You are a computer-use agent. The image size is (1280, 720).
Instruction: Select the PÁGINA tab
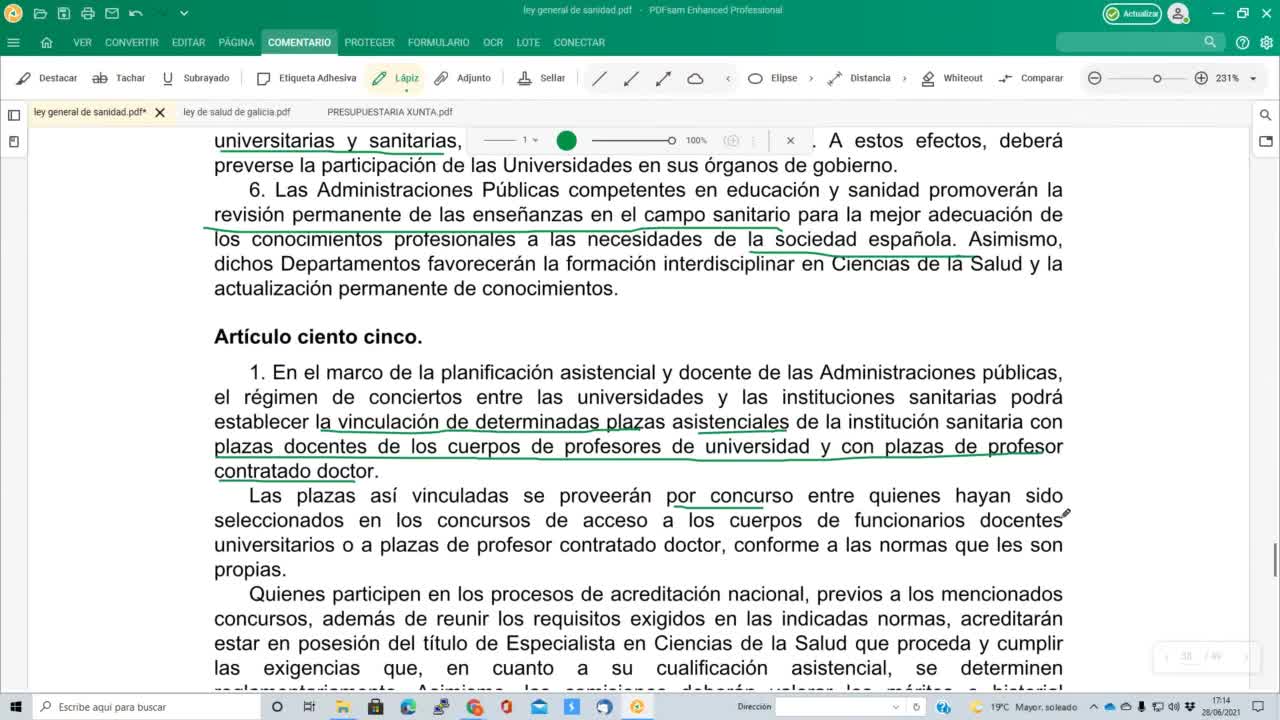pyautogui.click(x=236, y=42)
